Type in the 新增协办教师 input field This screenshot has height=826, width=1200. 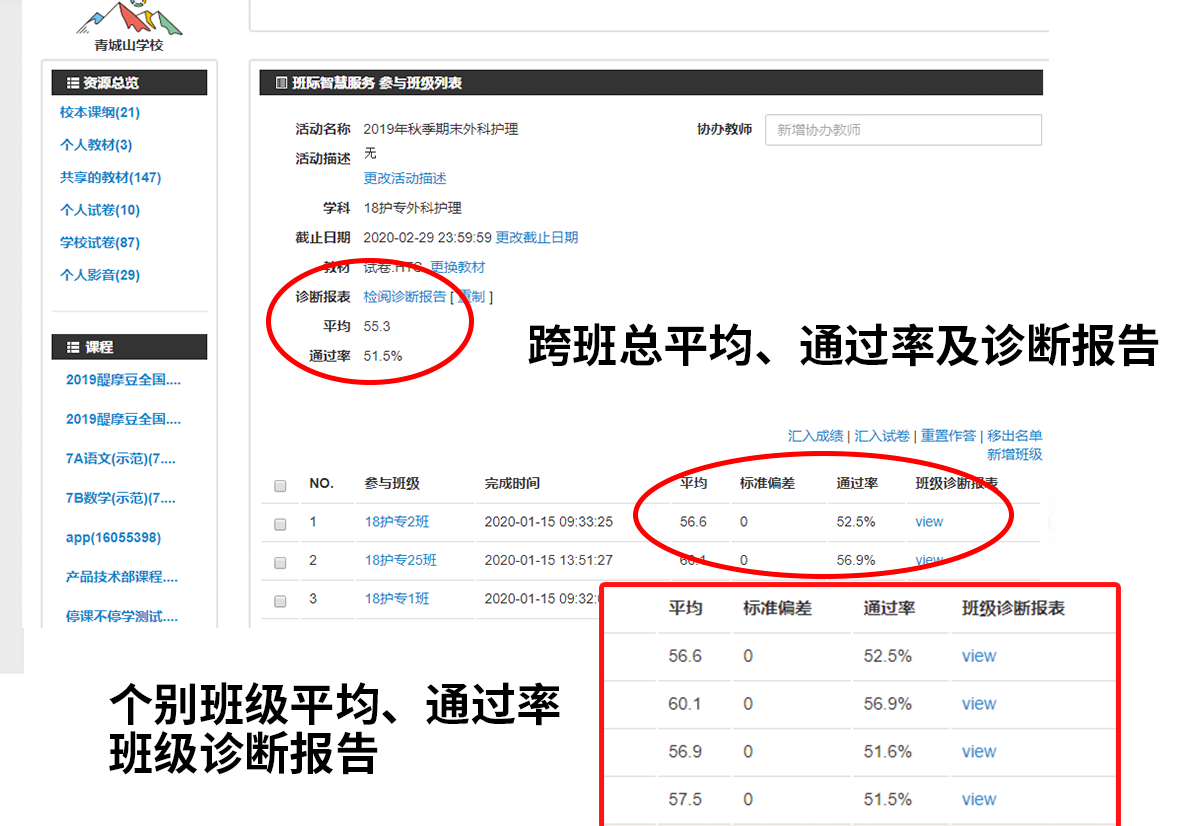point(902,130)
